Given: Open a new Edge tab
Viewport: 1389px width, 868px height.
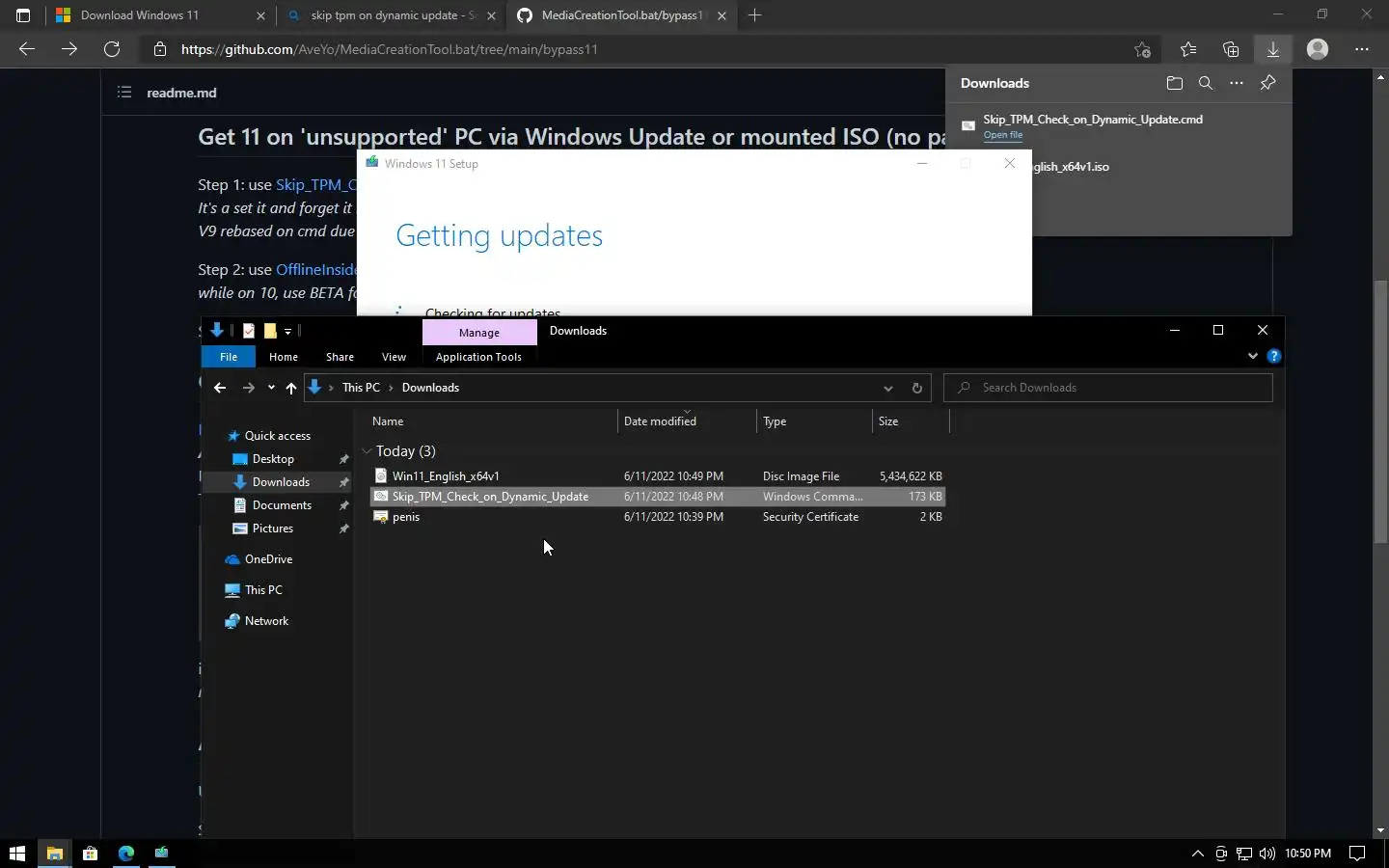Looking at the screenshot, I should (755, 15).
